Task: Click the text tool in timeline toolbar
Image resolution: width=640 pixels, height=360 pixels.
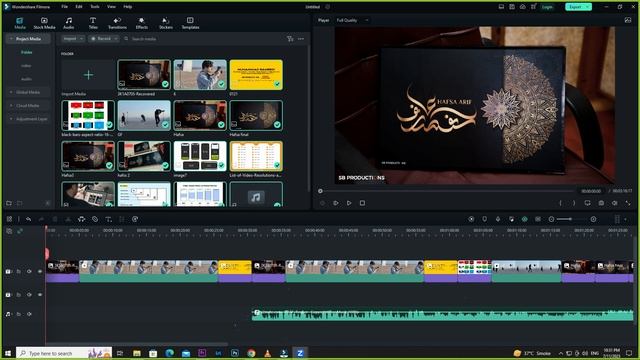Action: tap(108, 219)
